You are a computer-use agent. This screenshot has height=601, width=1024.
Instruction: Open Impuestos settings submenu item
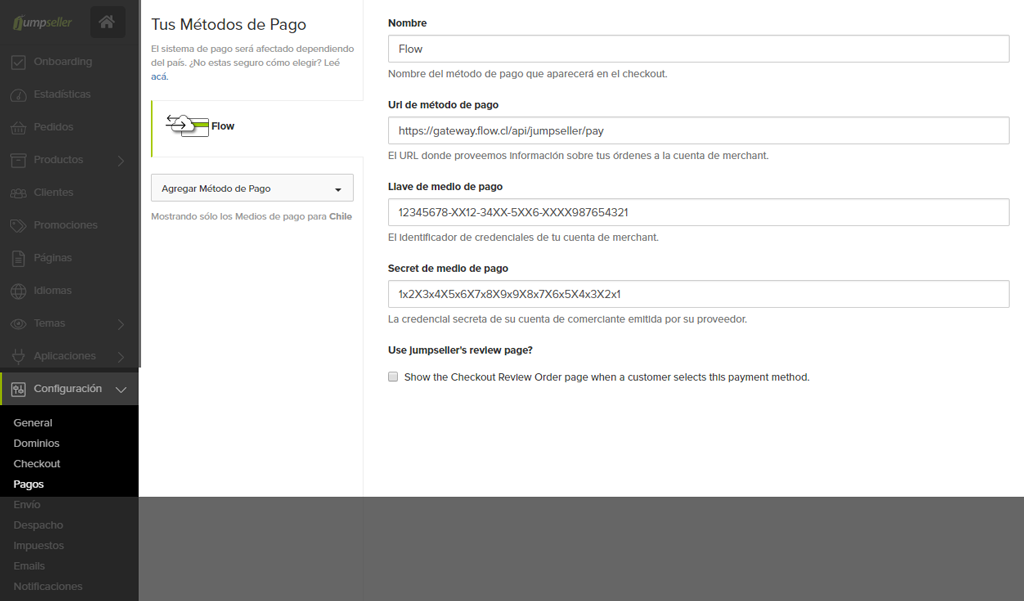pyautogui.click(x=39, y=545)
